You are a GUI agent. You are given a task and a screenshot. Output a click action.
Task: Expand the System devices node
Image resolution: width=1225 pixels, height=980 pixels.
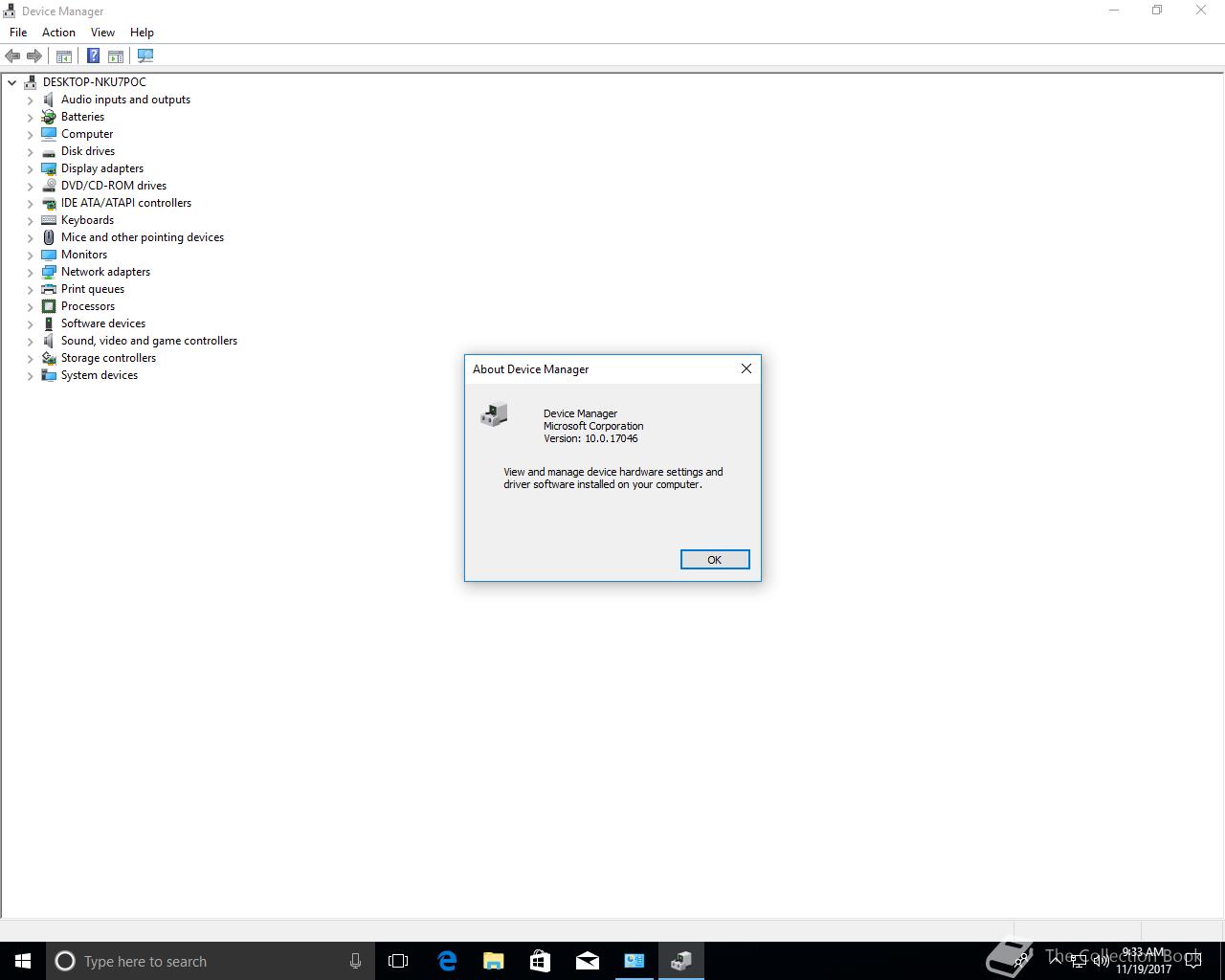coord(31,375)
